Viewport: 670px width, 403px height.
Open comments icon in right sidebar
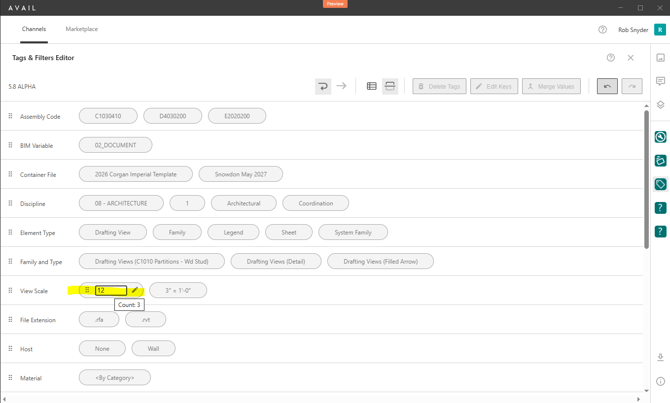click(x=660, y=81)
